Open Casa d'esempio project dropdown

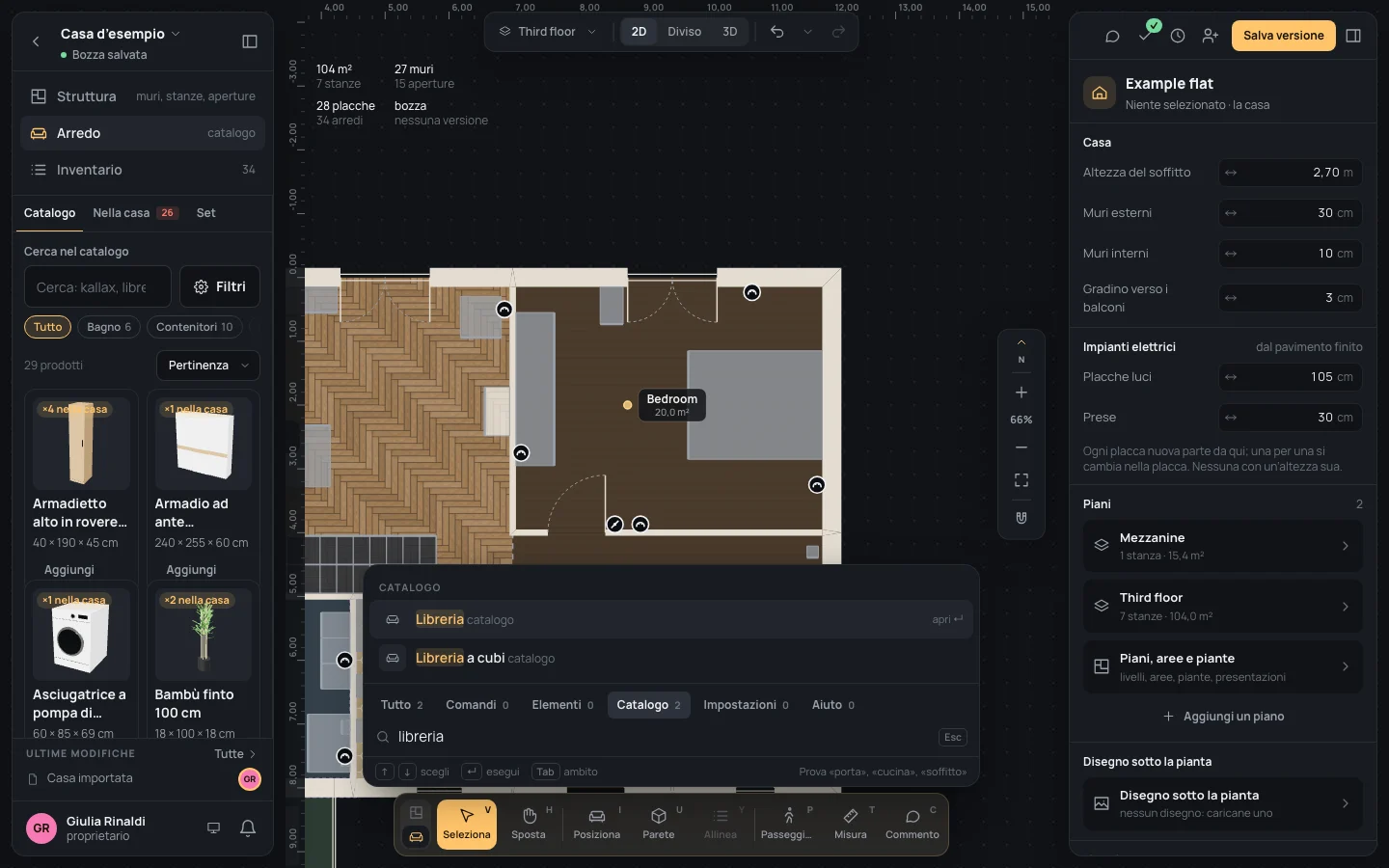coord(121,34)
